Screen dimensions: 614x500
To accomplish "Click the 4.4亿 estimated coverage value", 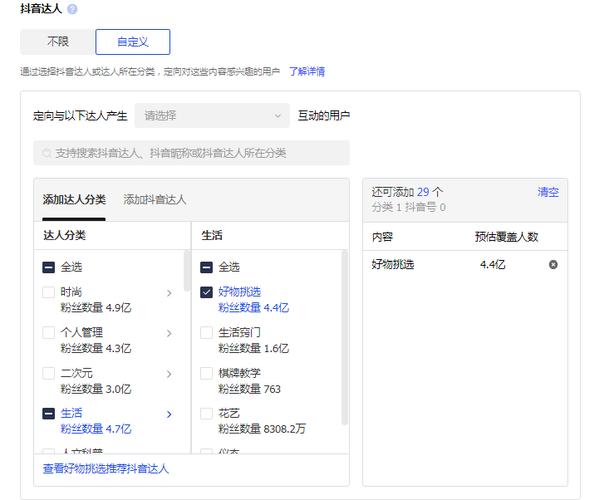I will click(493, 265).
